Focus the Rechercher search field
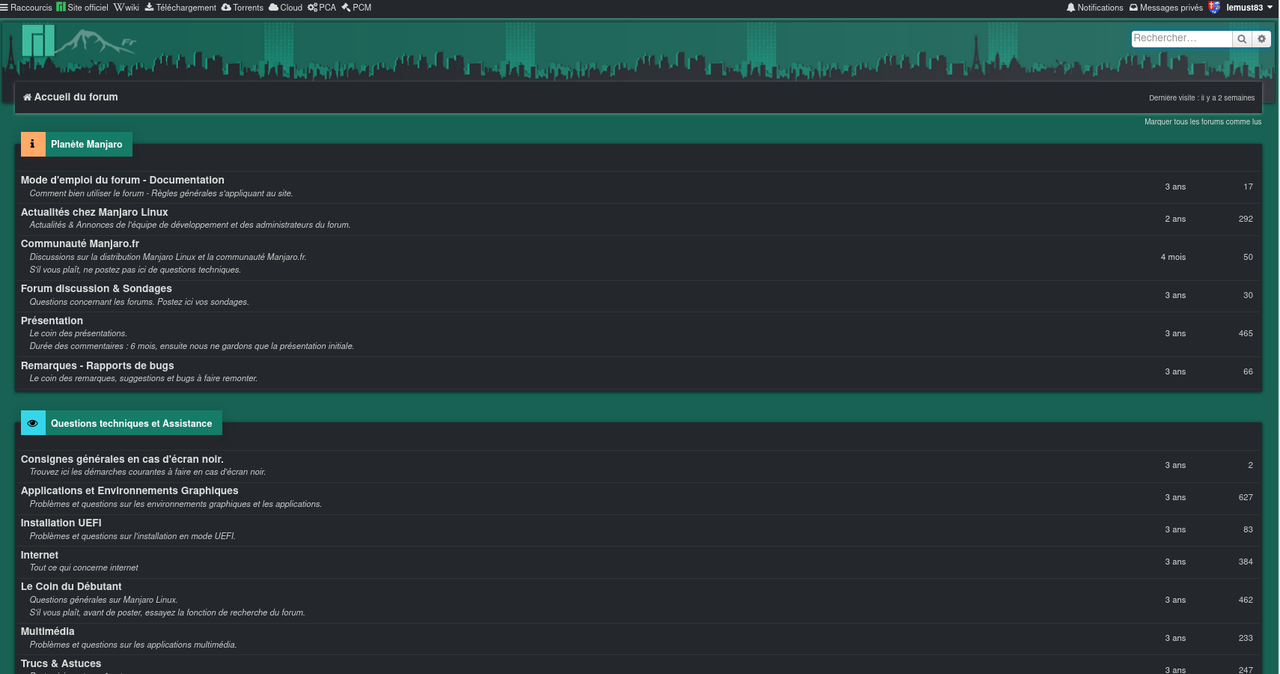 point(1181,39)
